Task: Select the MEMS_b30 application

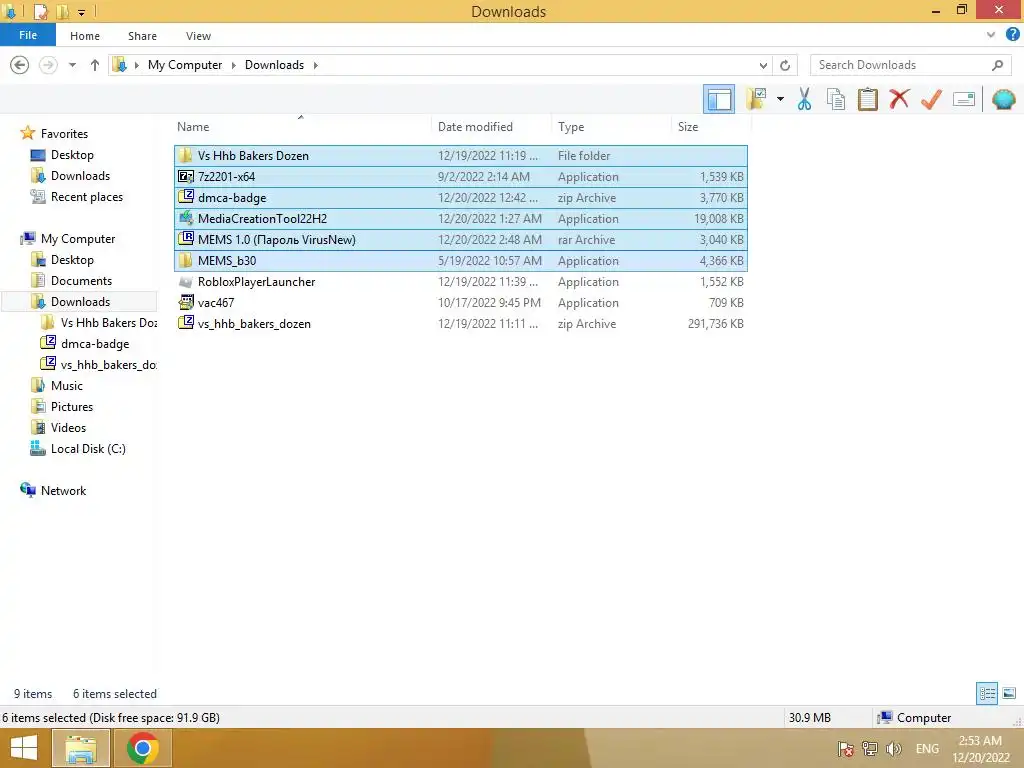Action: pyautogui.click(x=460, y=261)
